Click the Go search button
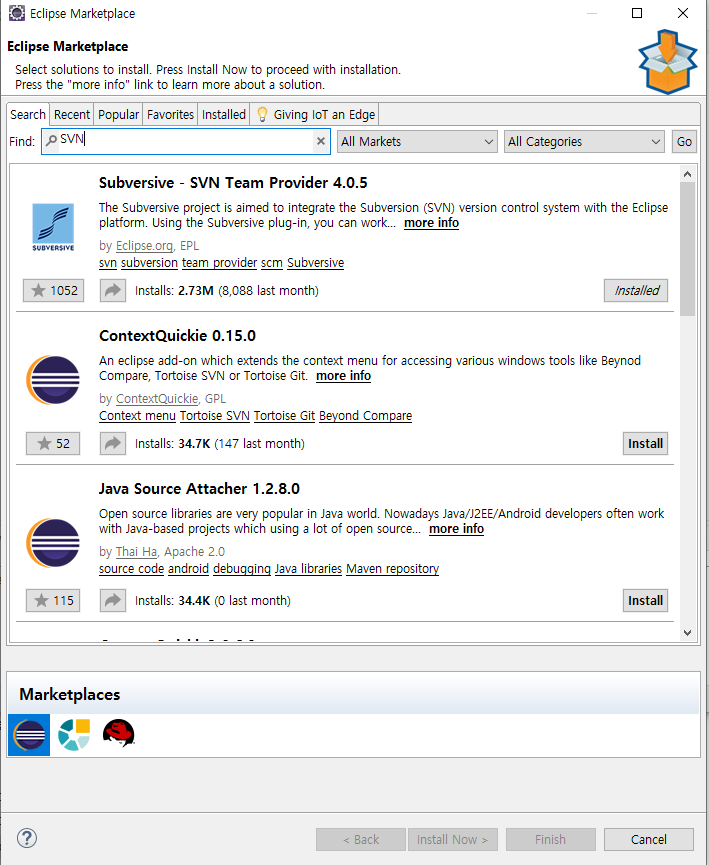This screenshot has width=709, height=865. coord(684,142)
